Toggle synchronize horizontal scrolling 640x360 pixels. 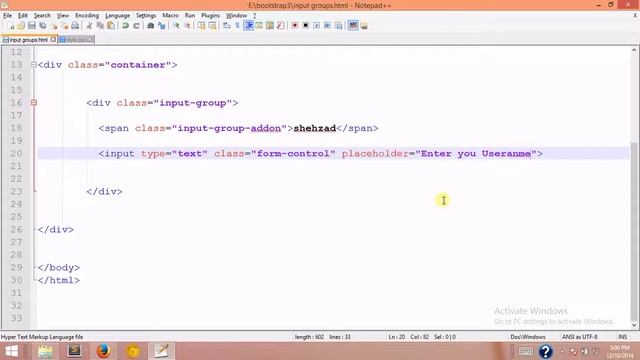point(212,26)
